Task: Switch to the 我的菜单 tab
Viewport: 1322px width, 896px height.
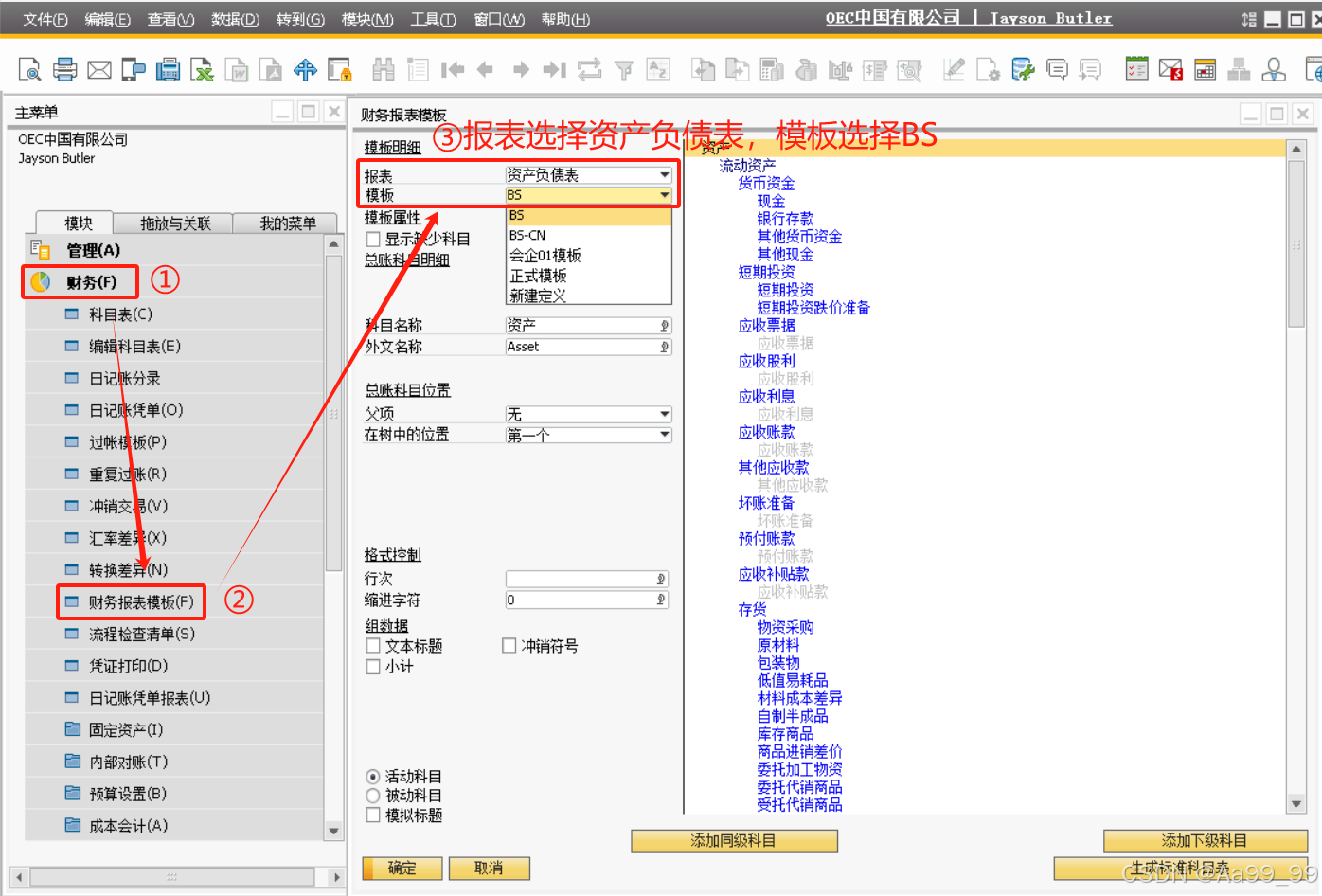Action: click(x=288, y=224)
